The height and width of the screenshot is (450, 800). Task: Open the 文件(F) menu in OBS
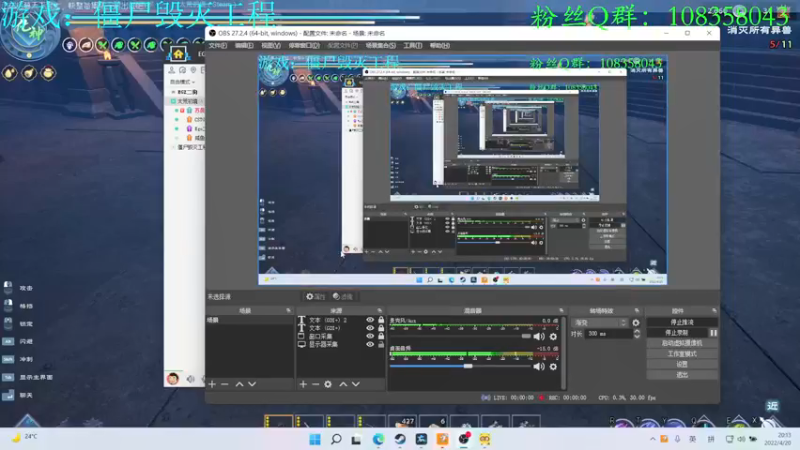(217, 45)
